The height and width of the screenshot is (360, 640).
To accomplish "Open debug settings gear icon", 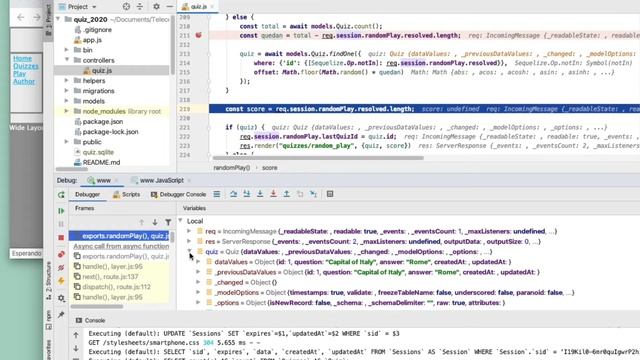I will (x=61, y=298).
